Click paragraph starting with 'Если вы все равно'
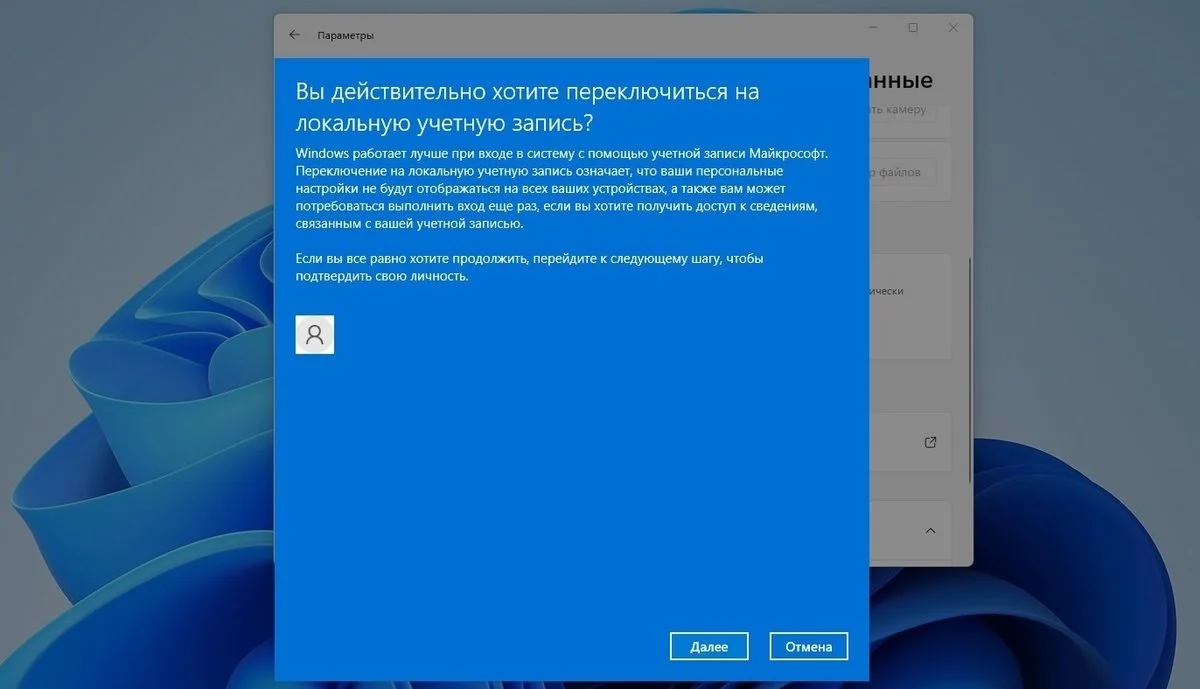This screenshot has width=1200, height=689. pyautogui.click(x=530, y=267)
